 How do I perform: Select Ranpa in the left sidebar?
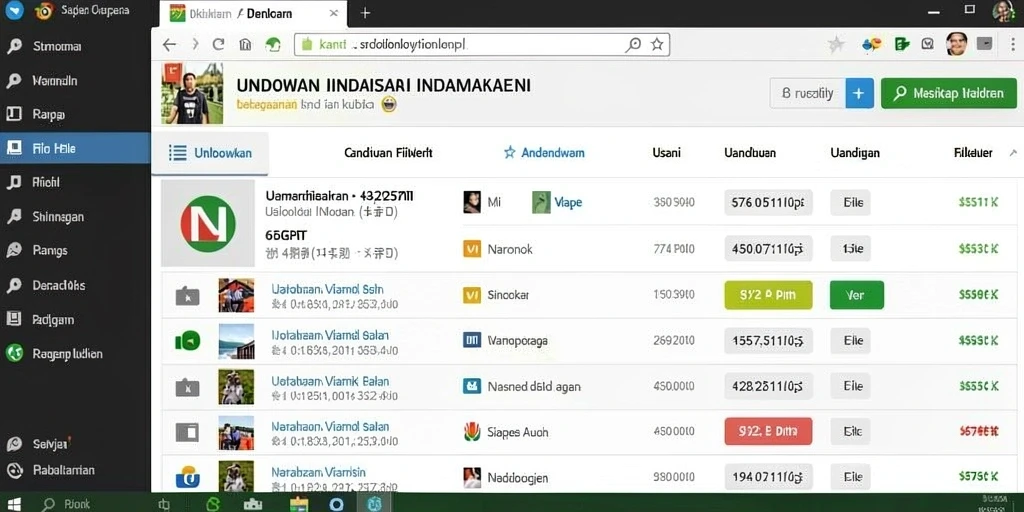(49, 114)
